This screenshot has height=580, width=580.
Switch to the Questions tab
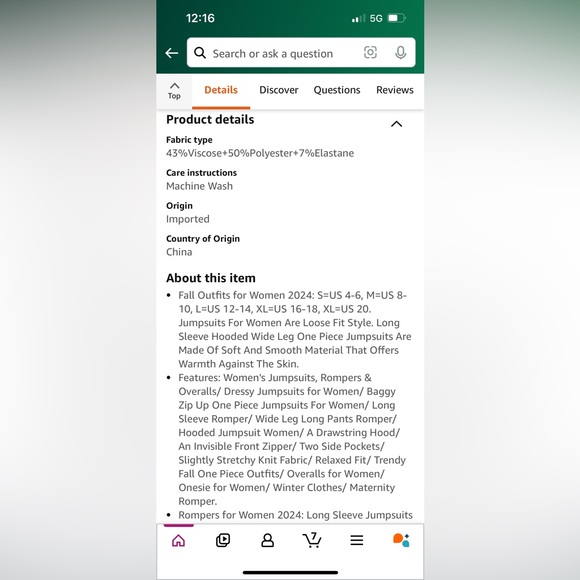pos(337,90)
